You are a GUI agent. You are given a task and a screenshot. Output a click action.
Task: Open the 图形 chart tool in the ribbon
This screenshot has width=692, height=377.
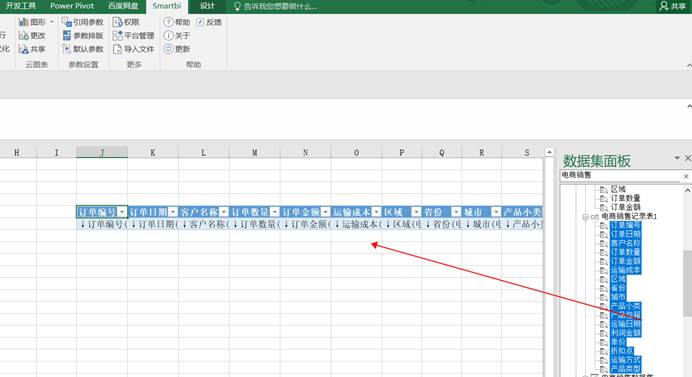[x=32, y=22]
